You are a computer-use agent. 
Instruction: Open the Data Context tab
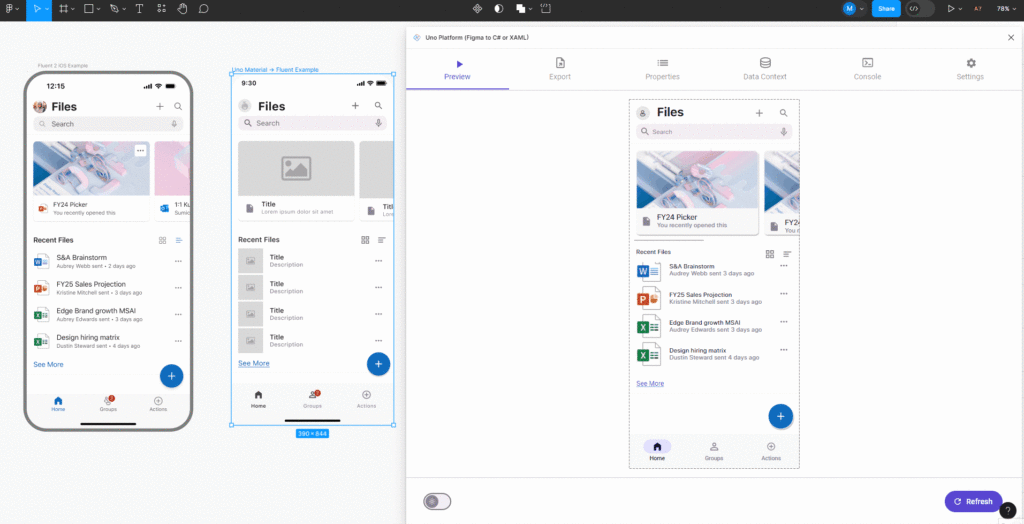(x=765, y=68)
